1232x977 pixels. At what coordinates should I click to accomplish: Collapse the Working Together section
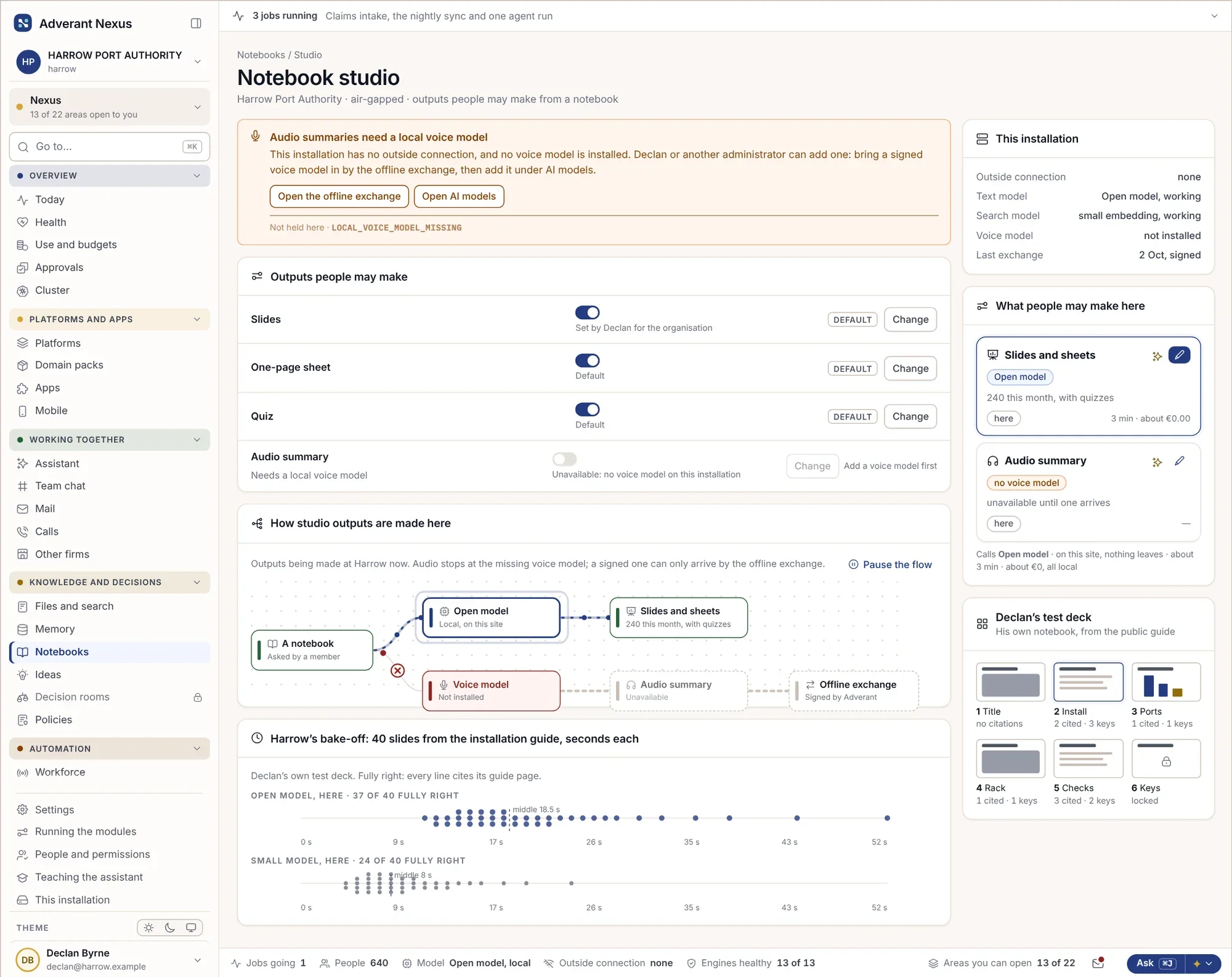pos(110,440)
